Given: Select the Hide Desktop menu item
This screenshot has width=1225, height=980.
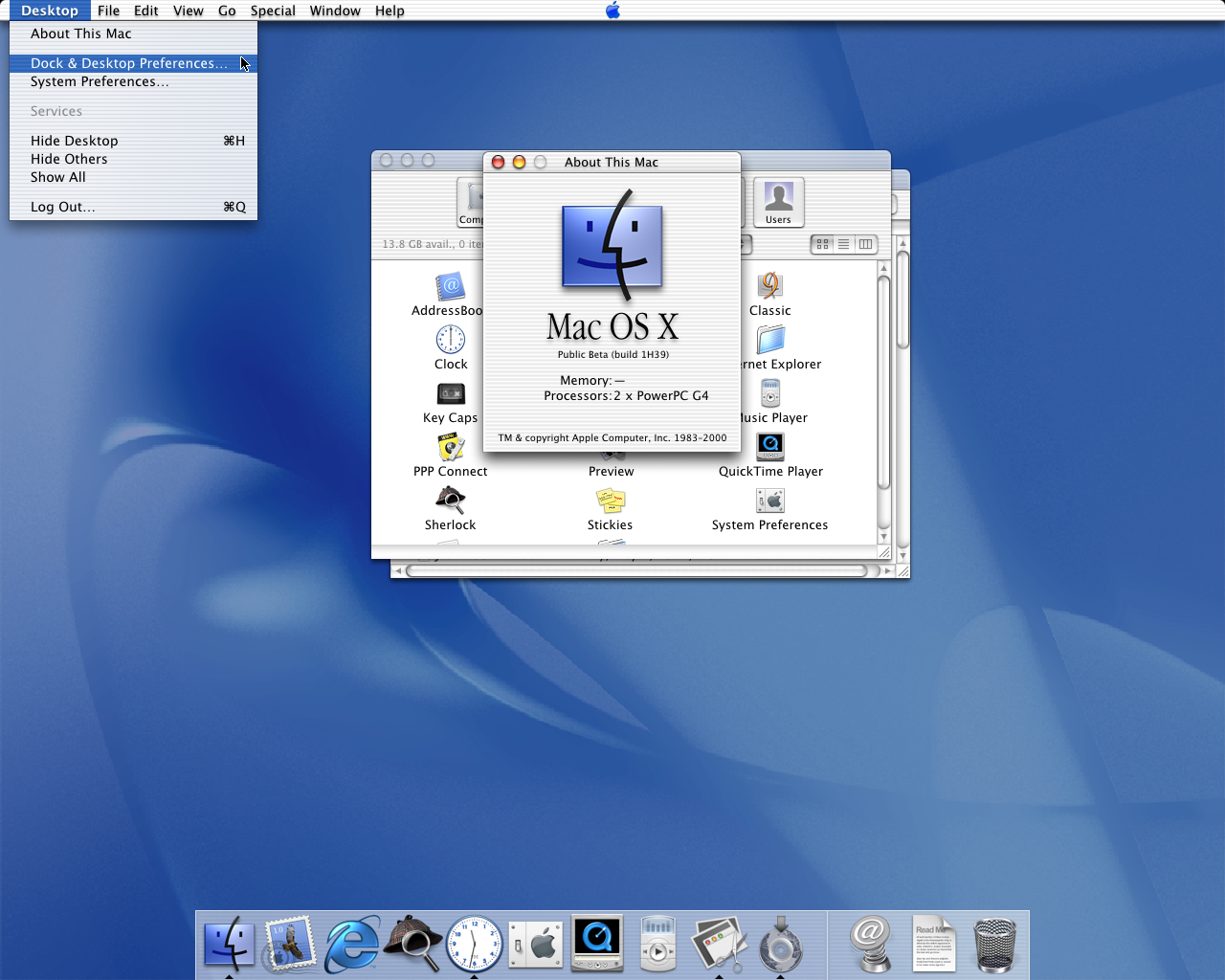Looking at the screenshot, I should tap(133, 141).
